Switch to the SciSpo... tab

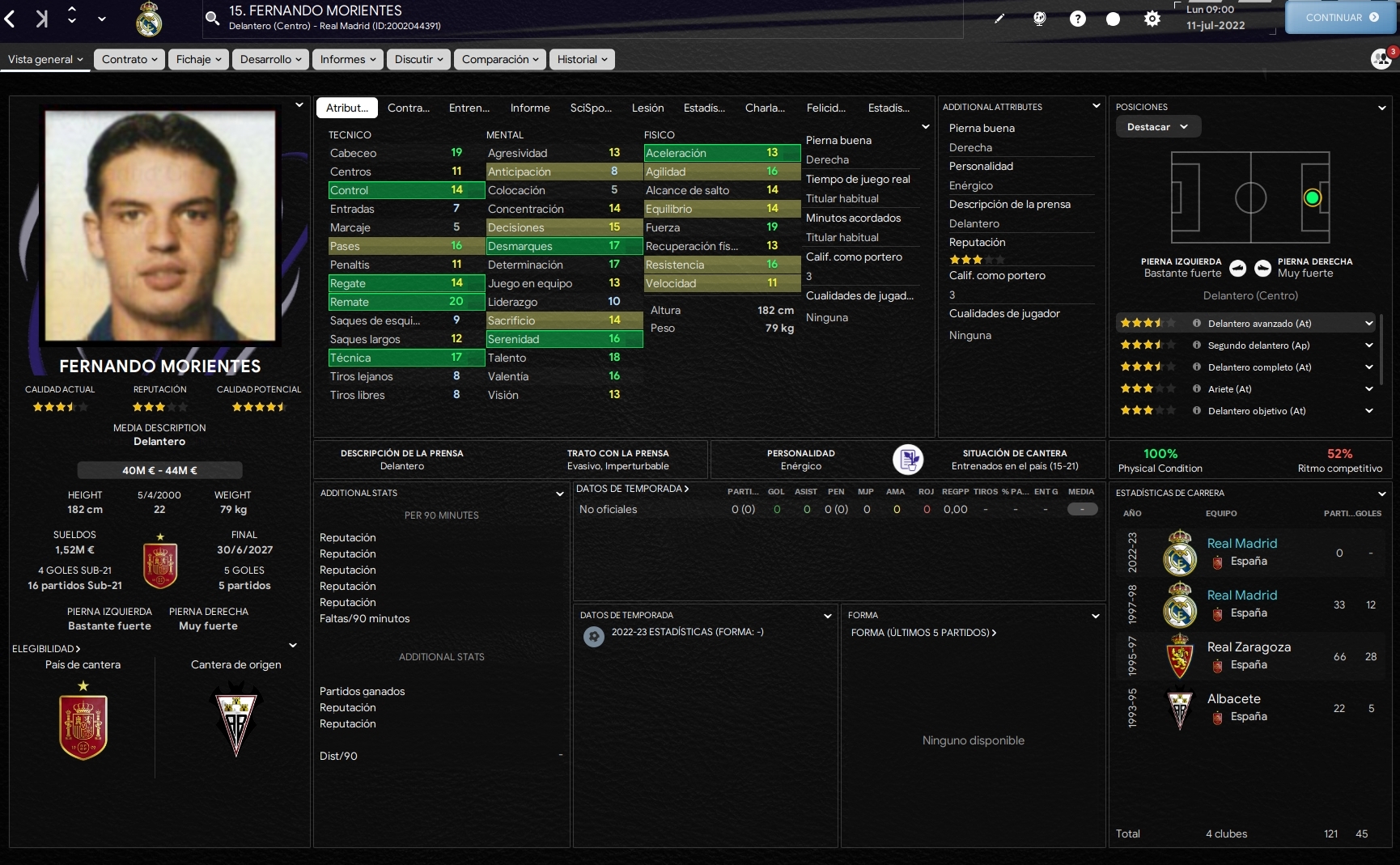click(591, 108)
